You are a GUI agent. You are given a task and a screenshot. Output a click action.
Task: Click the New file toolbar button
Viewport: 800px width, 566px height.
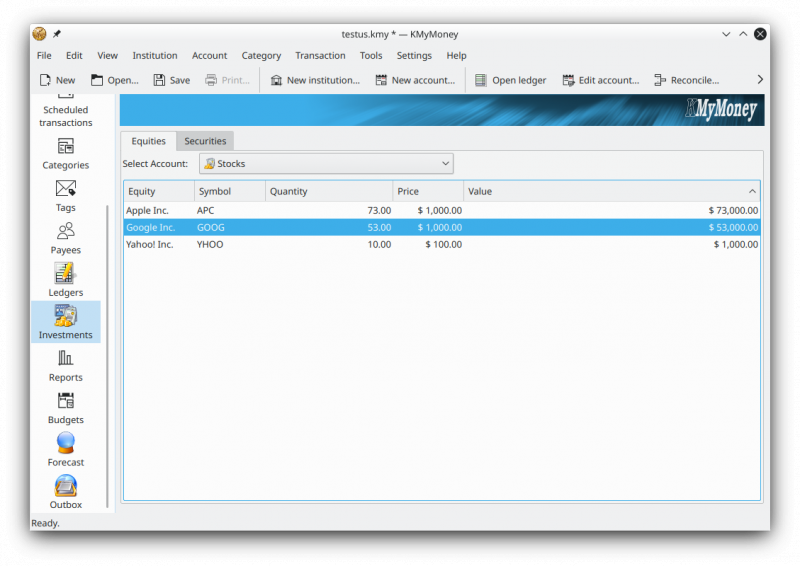(x=58, y=80)
